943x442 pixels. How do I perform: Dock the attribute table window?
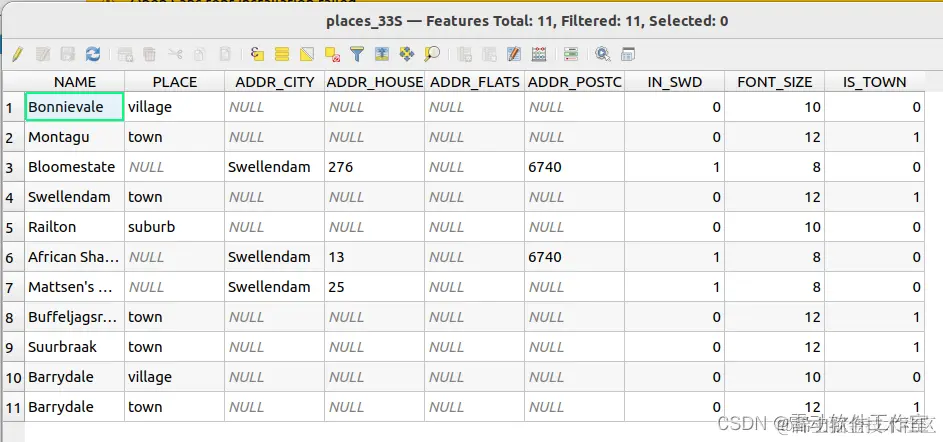[x=628, y=54]
